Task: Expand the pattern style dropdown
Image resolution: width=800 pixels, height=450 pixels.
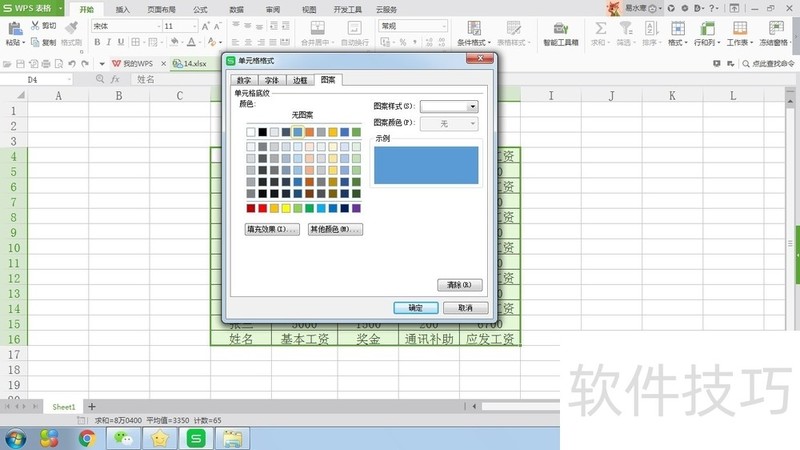Action: (472, 106)
